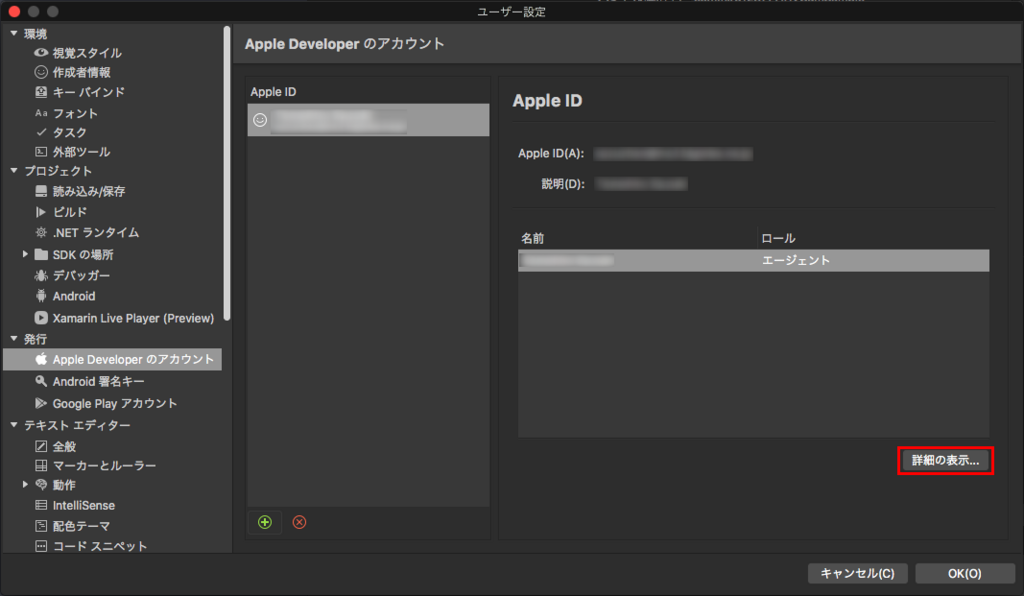Select Google Play アカウント

114,403
